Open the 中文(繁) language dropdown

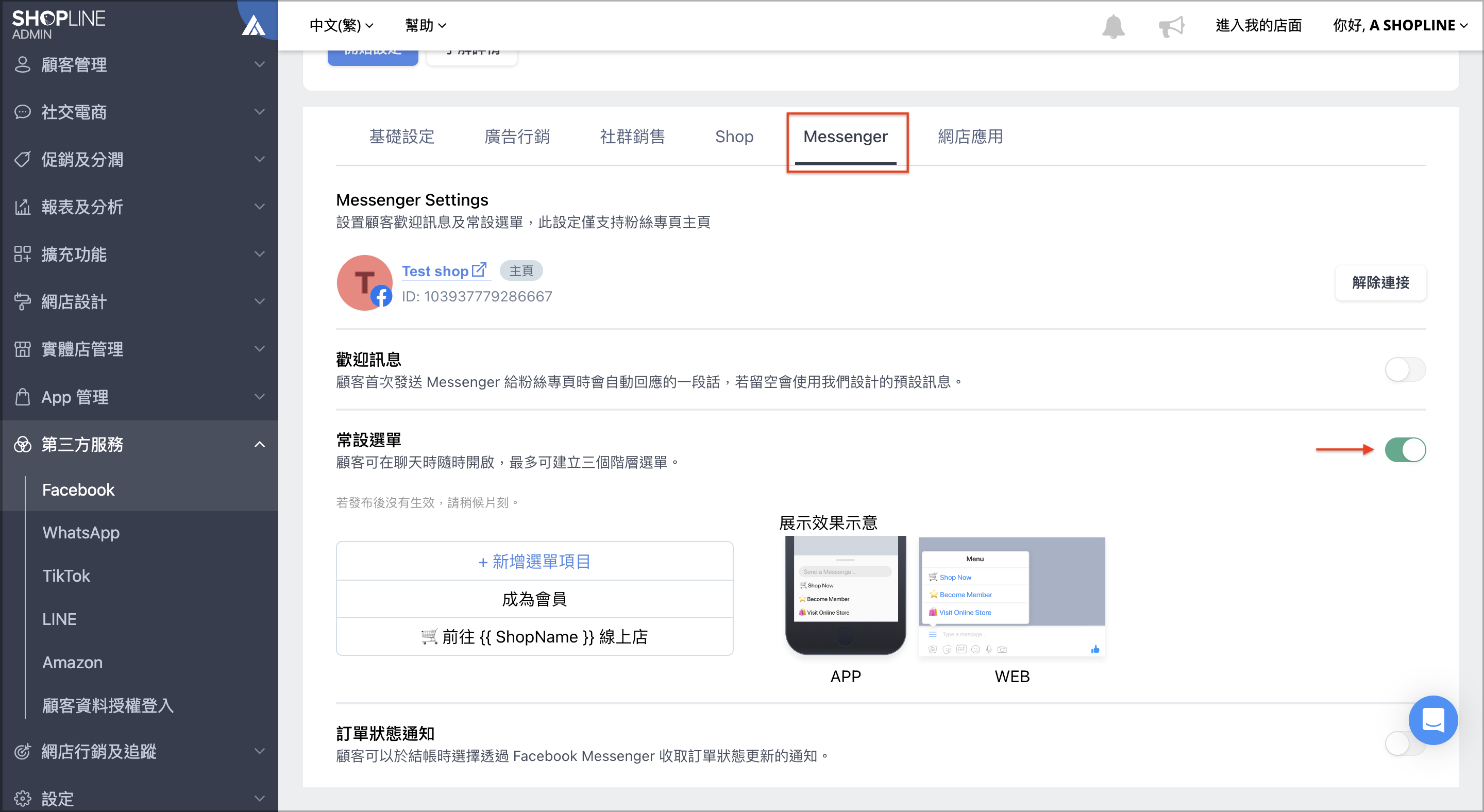341,25
